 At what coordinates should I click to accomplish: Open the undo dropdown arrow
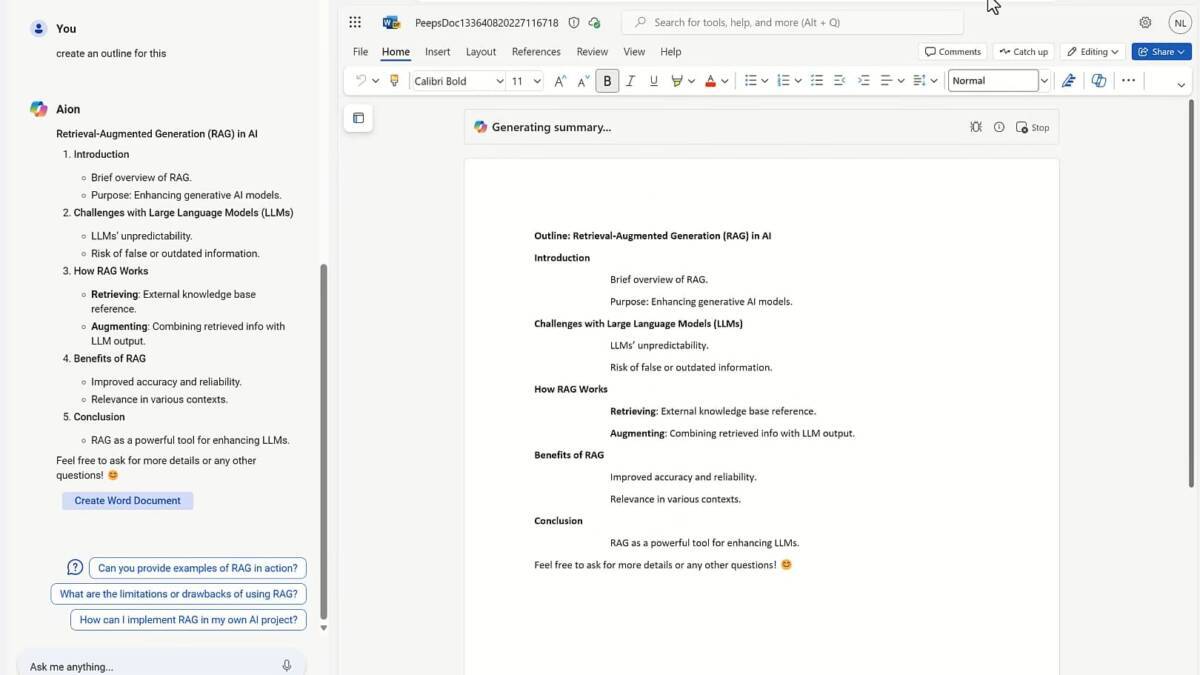pos(375,81)
